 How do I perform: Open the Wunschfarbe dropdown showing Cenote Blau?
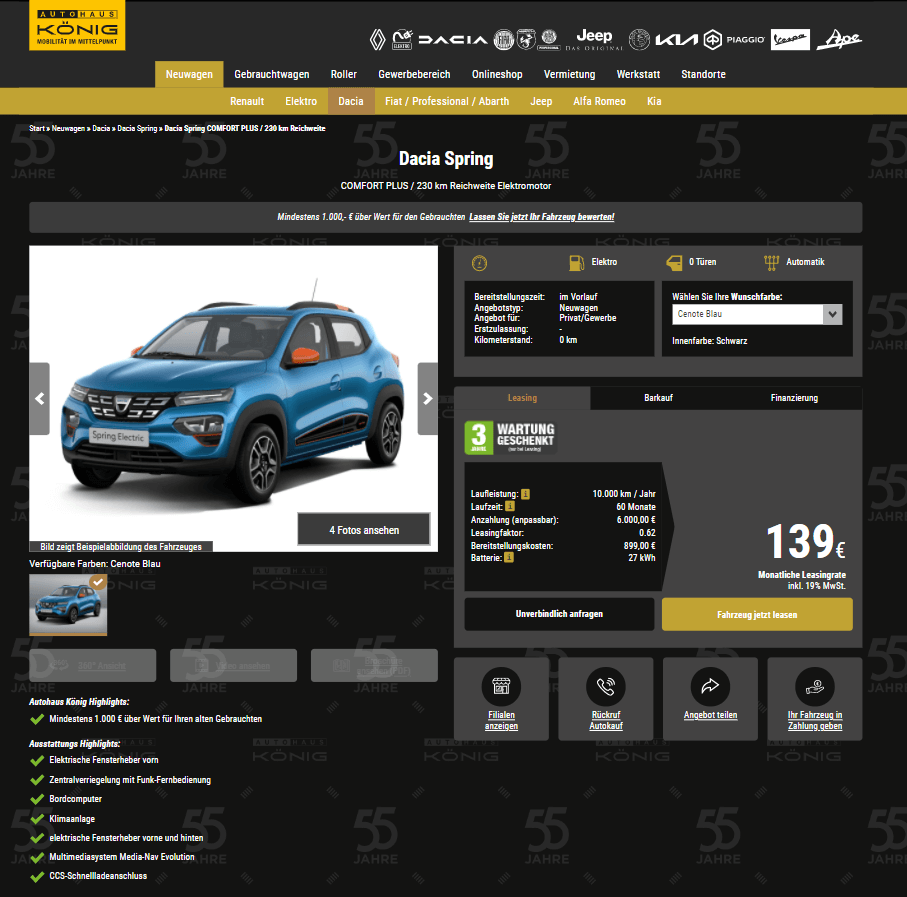pos(757,314)
